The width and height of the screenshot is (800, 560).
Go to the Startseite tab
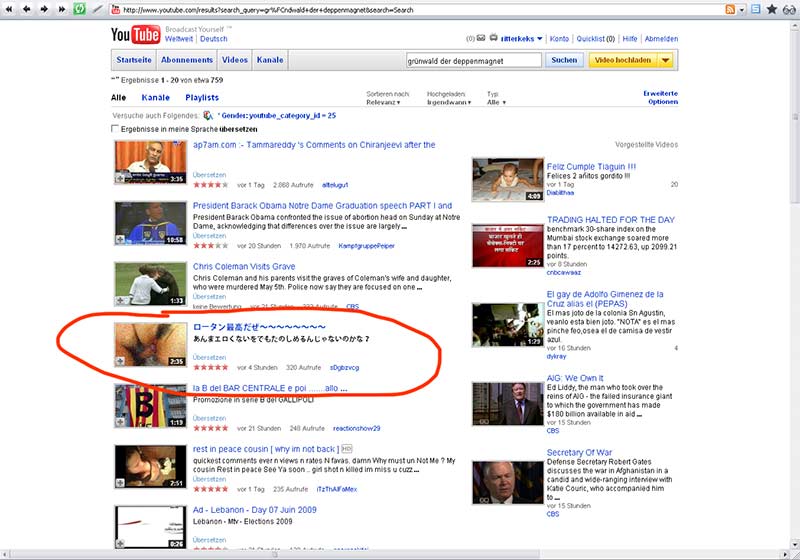134,60
